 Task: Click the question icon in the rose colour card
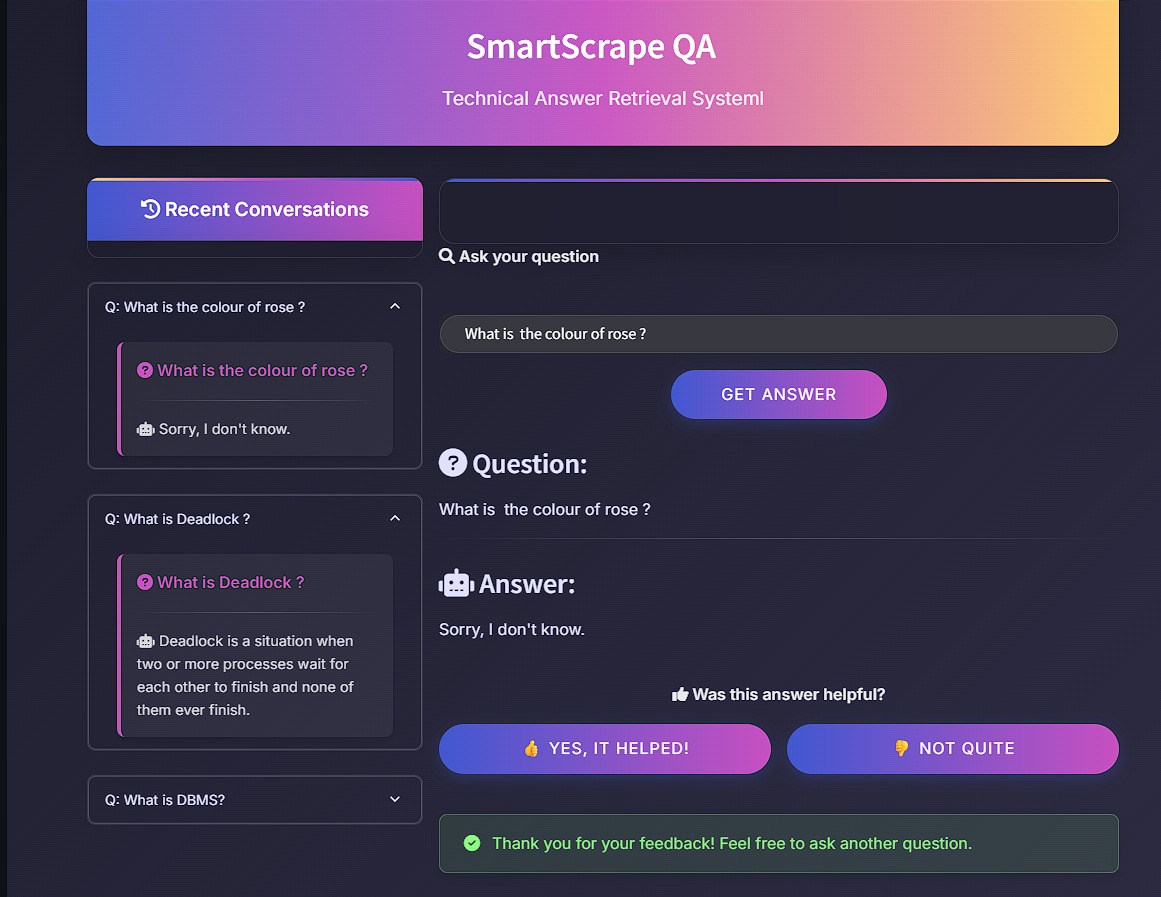(x=145, y=370)
